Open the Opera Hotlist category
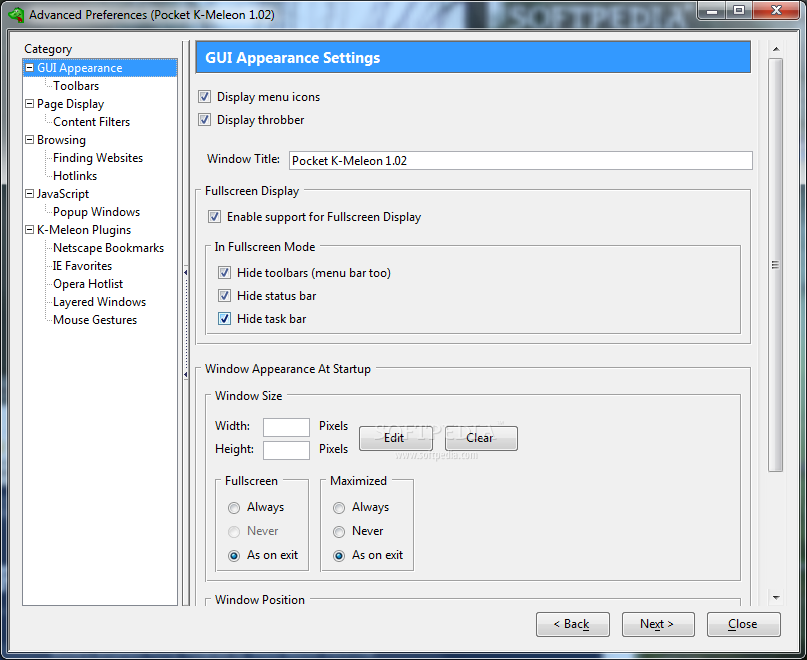 click(x=88, y=284)
